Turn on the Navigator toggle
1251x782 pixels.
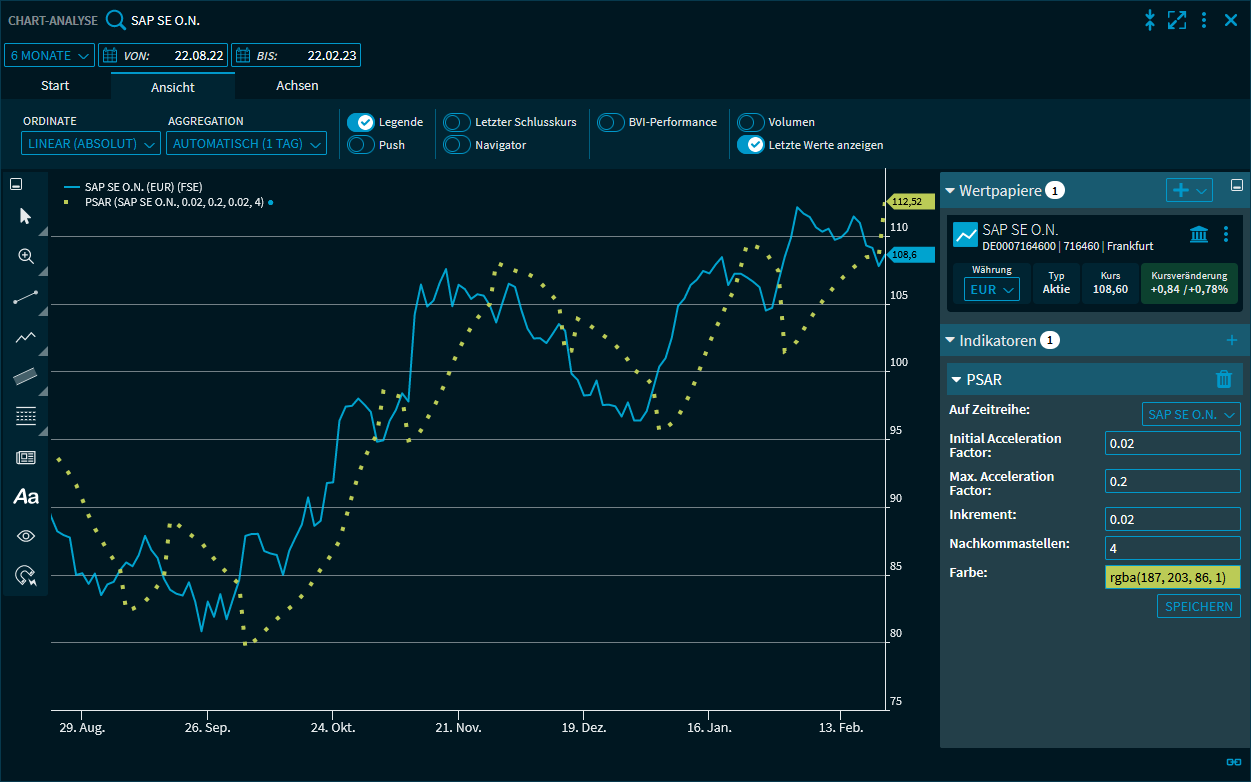[x=457, y=145]
